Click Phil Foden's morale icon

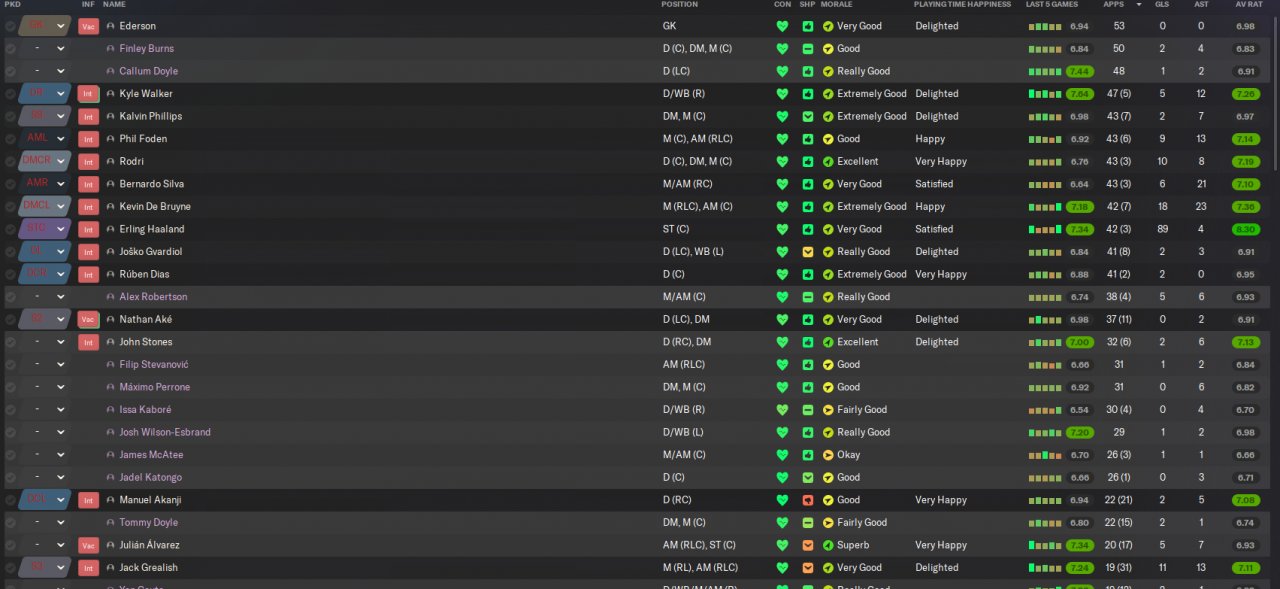(x=828, y=139)
